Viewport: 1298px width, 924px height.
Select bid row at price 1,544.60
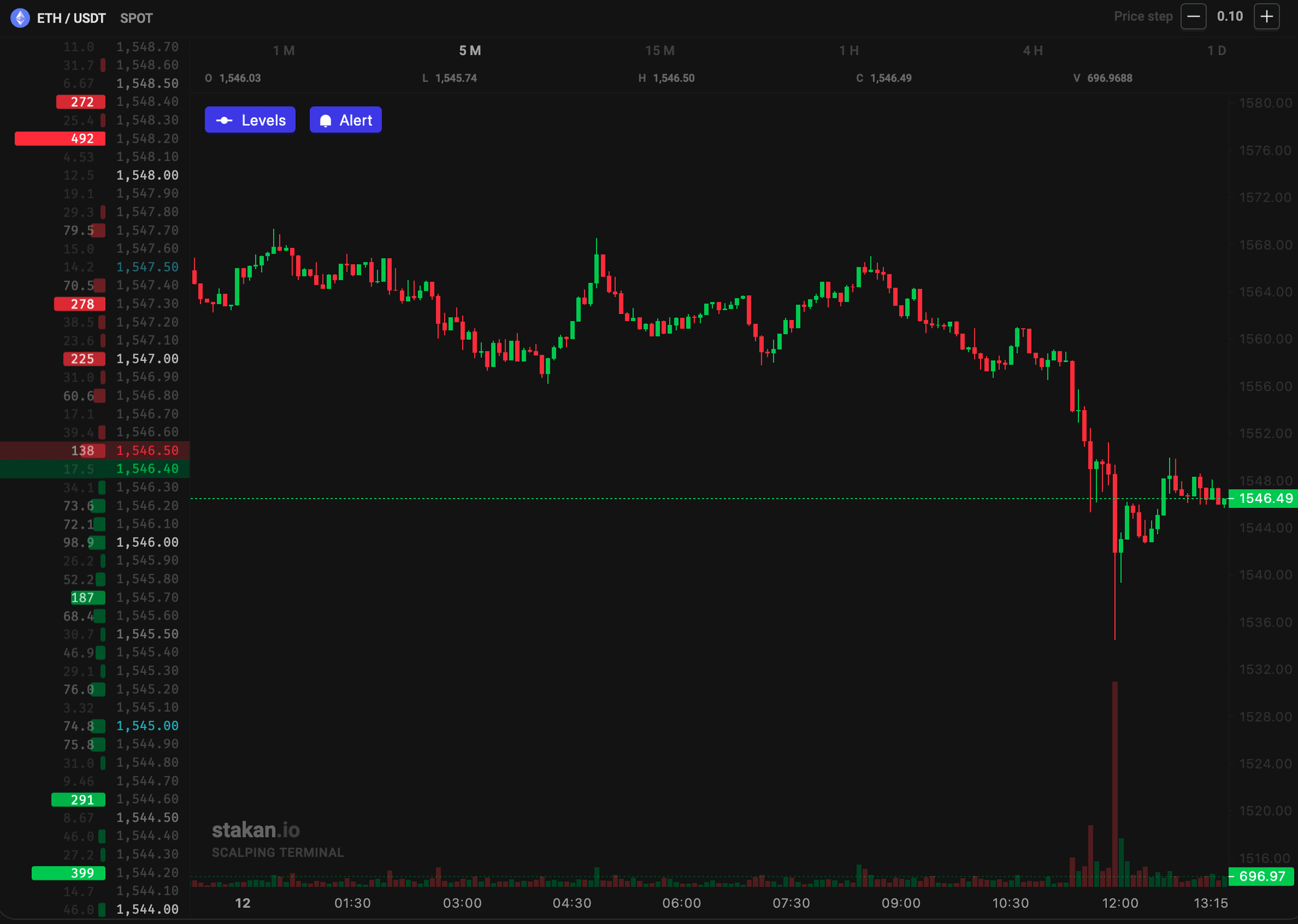click(x=95, y=799)
